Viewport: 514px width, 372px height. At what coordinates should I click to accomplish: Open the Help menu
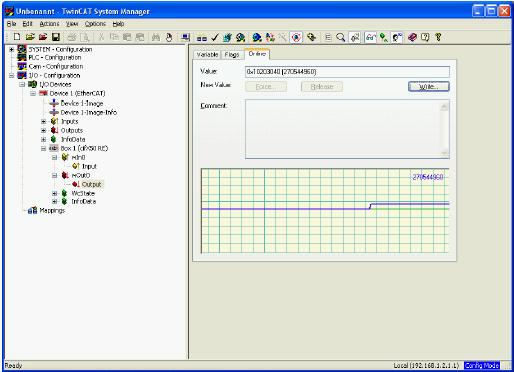click(x=118, y=24)
